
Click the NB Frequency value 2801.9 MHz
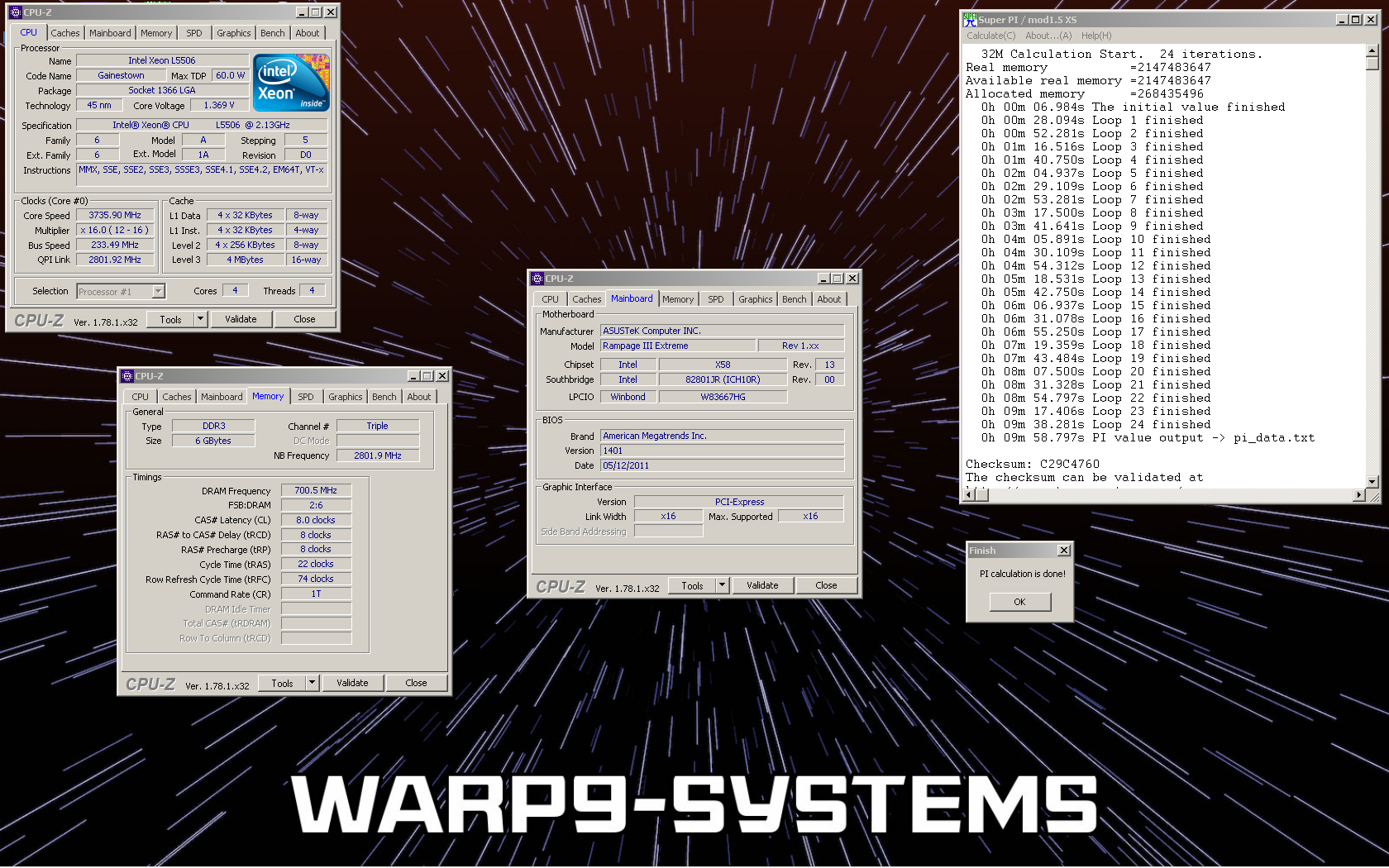tap(378, 455)
